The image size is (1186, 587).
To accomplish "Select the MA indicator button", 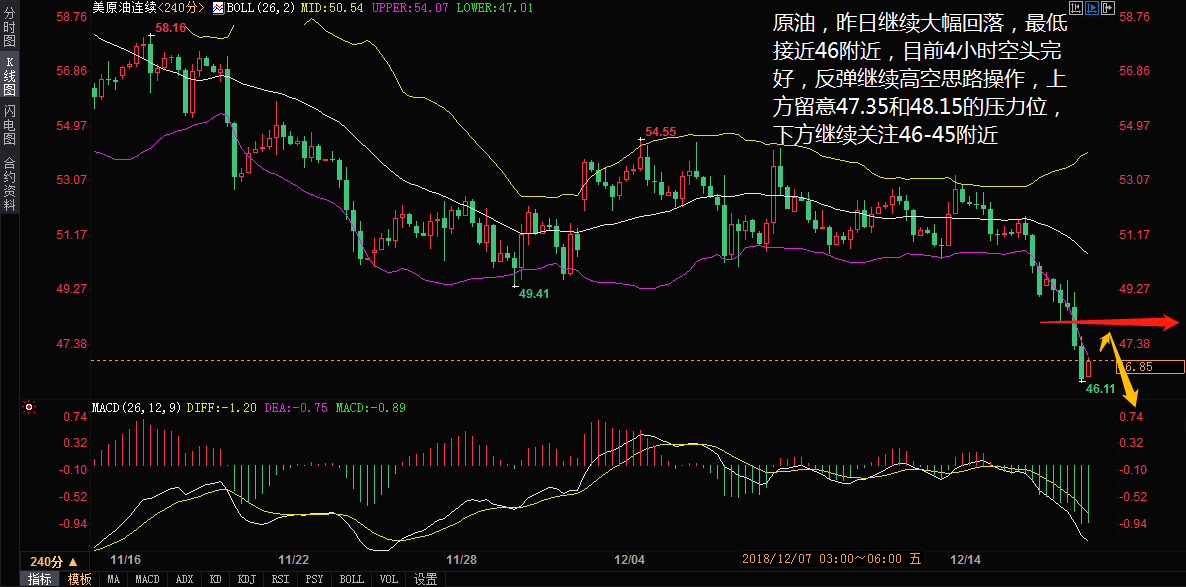I will point(113,579).
